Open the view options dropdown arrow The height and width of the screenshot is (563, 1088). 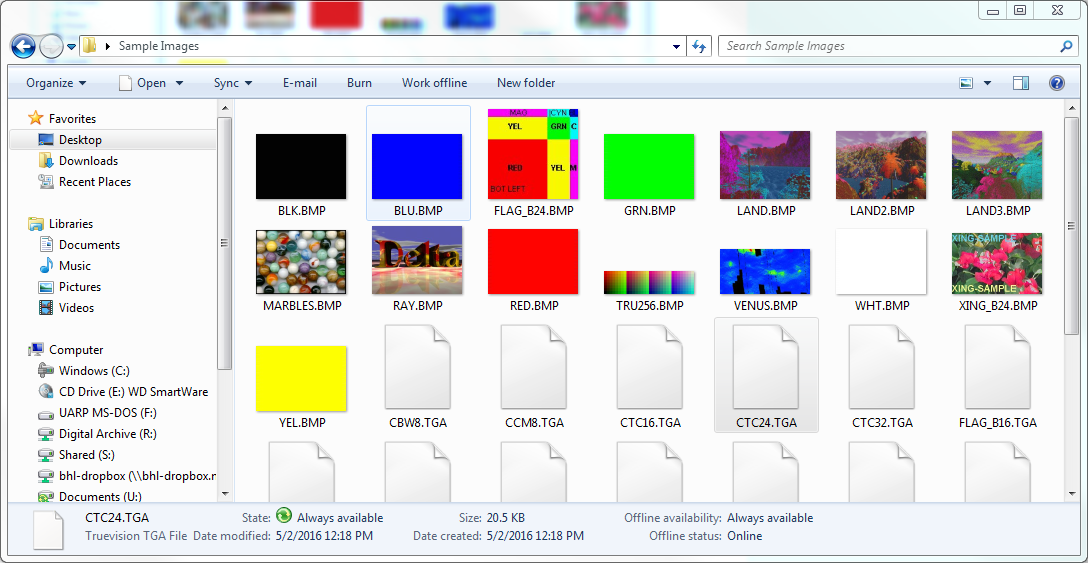point(987,83)
